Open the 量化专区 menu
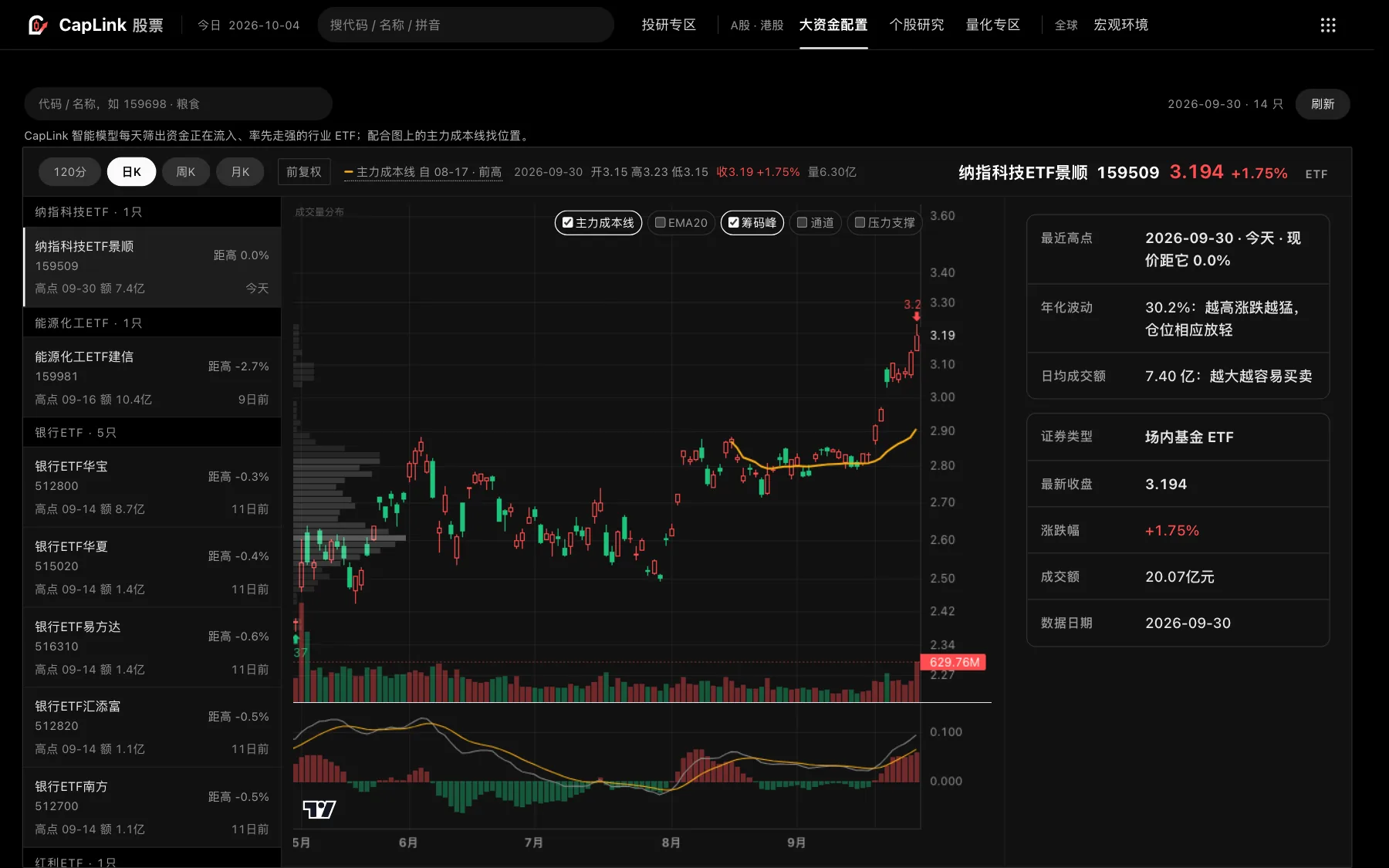Screen dimensions: 1389x868 pos(993,25)
